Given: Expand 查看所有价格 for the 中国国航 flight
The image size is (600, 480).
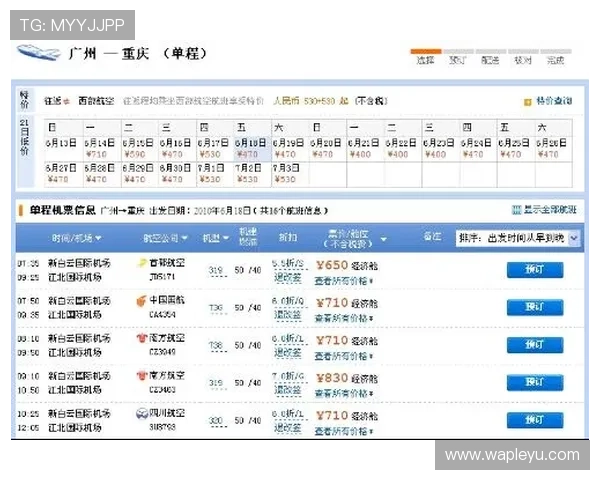Looking at the screenshot, I should 344,318.
